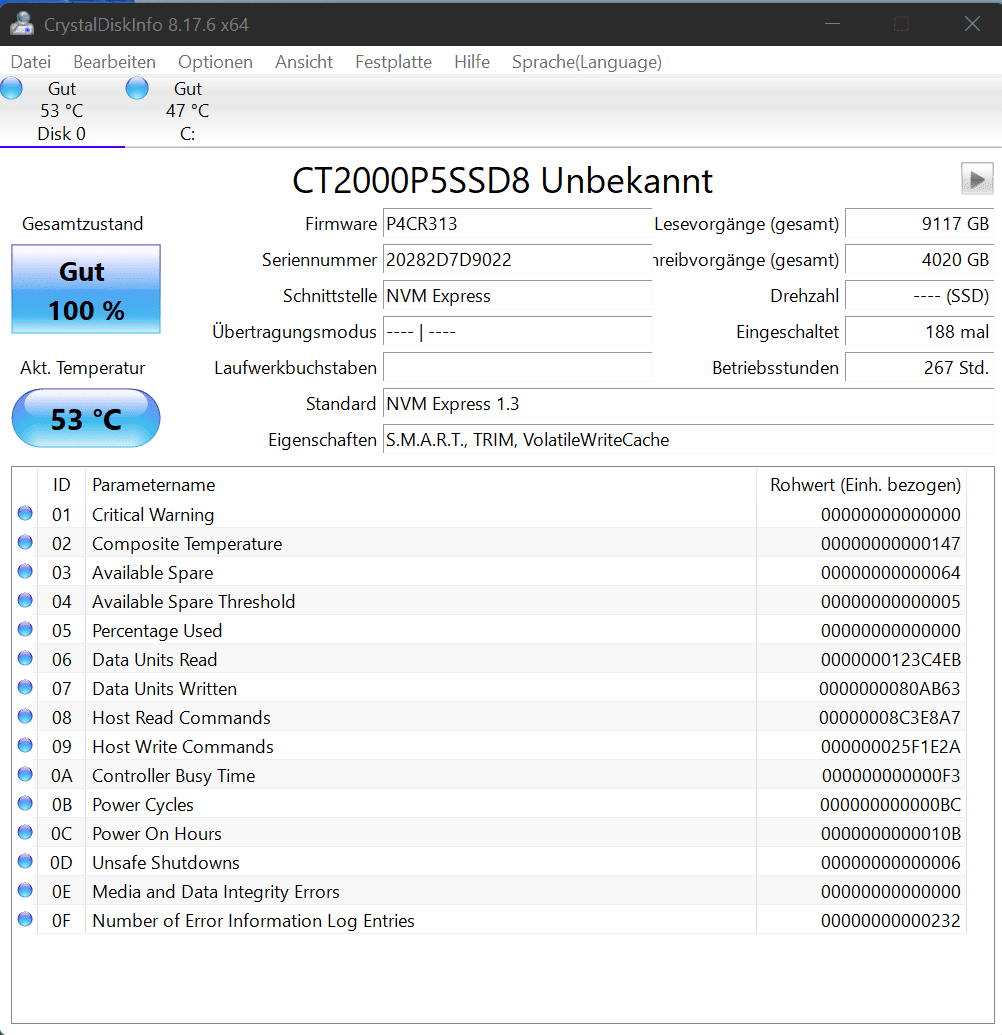Click status dot for Unsafe Shutdowns row
The image size is (1002, 1035).
pyautogui.click(x=25, y=861)
